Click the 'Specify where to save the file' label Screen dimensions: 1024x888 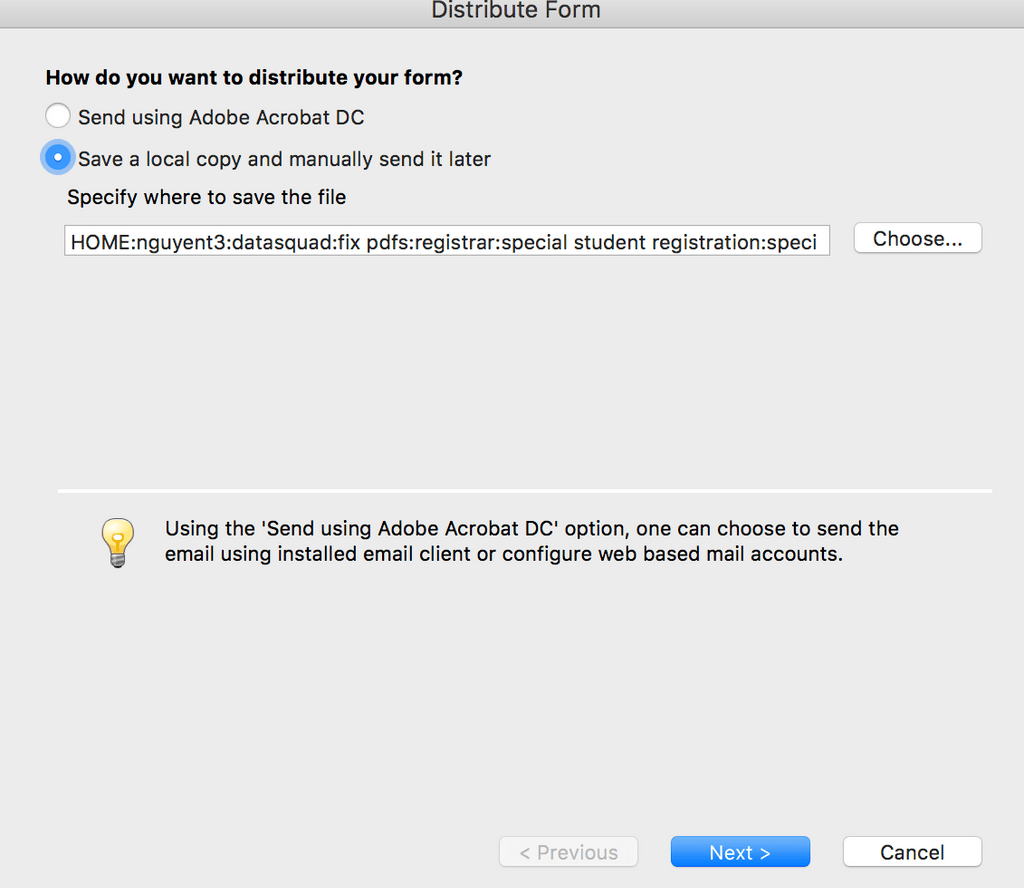206,197
